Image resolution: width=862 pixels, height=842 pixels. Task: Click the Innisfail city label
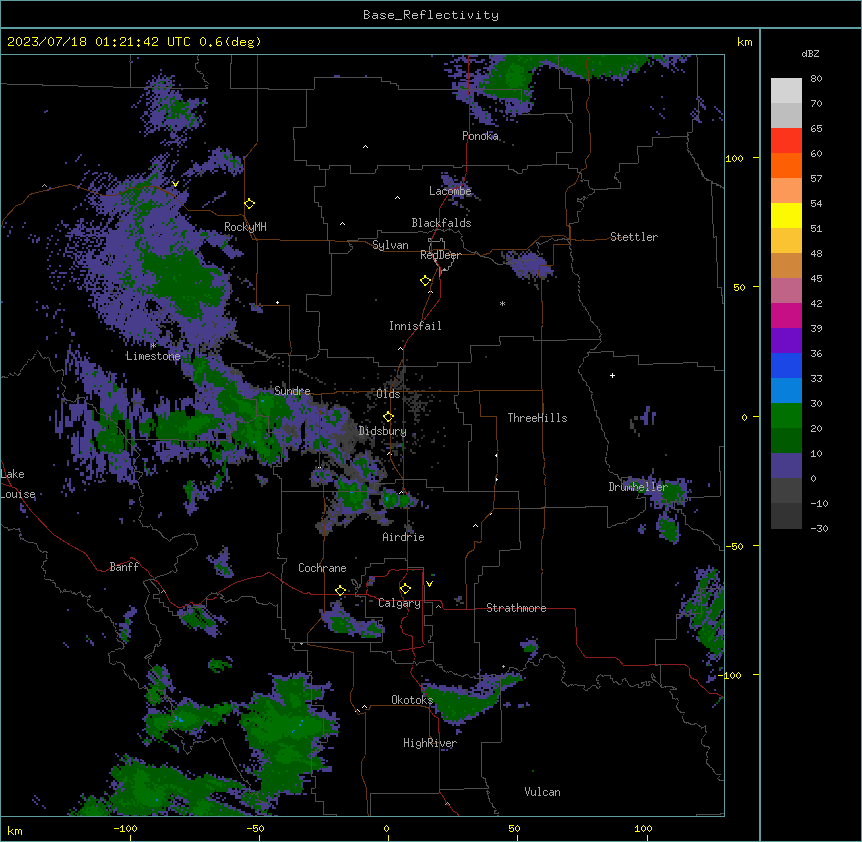[x=415, y=326]
